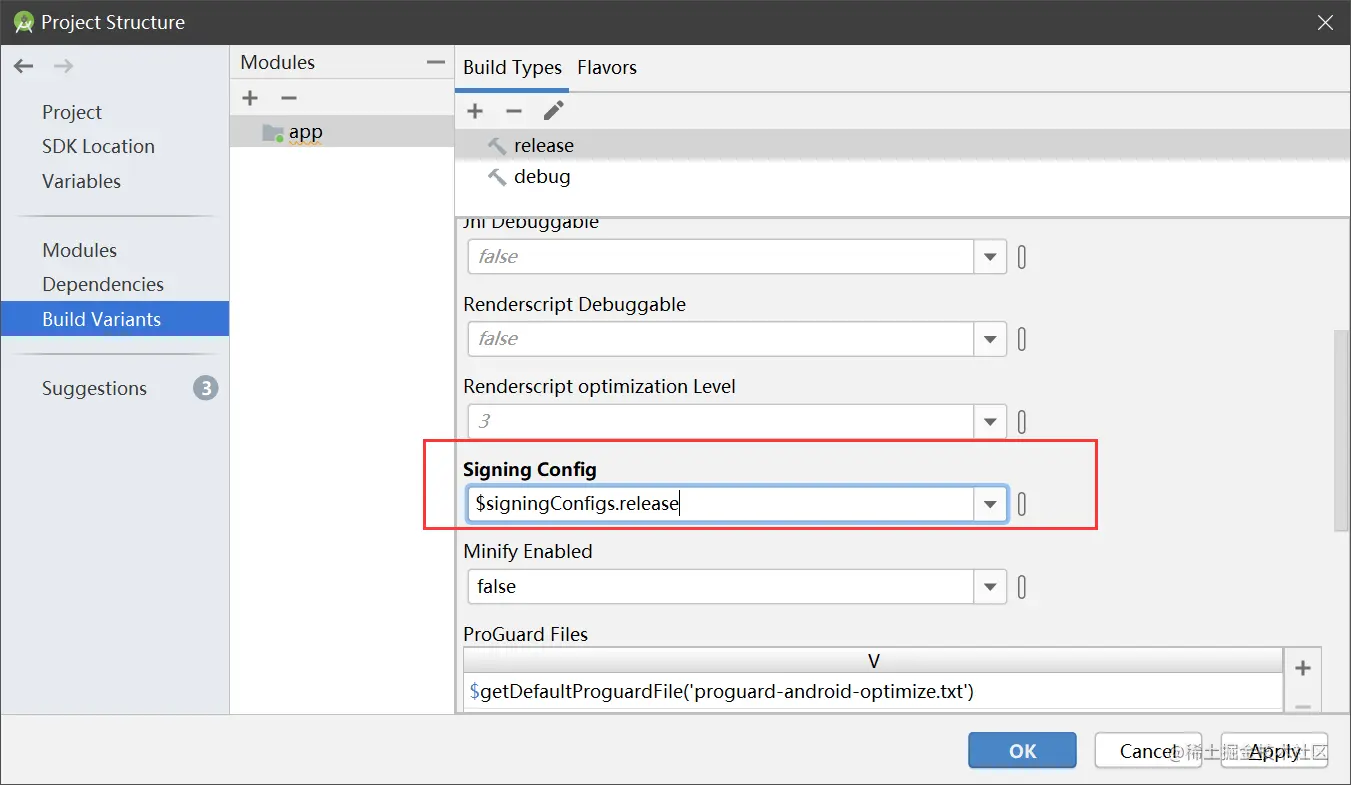Open variable binding for Minify Enabled
The height and width of the screenshot is (785, 1351).
click(x=1022, y=587)
